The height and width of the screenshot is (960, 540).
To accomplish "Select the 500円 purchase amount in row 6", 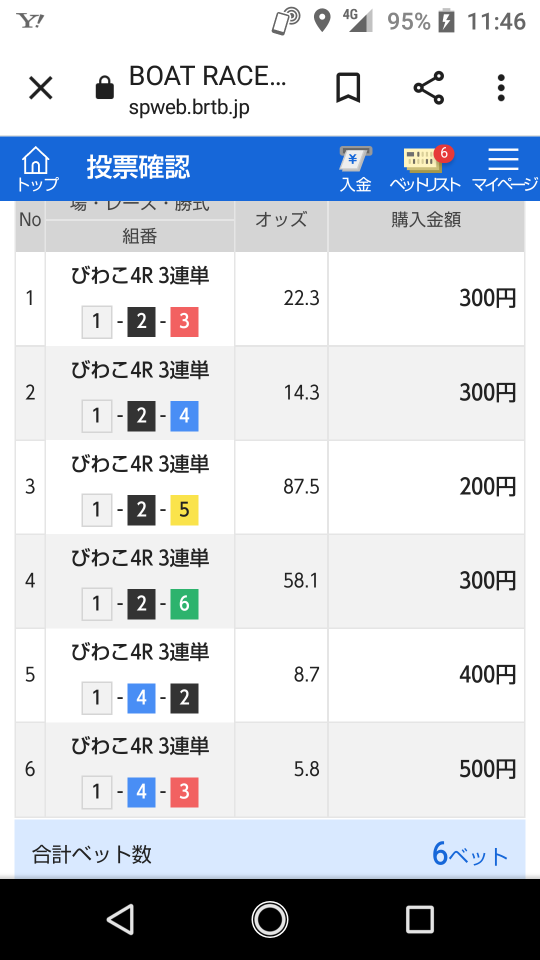I will point(488,770).
